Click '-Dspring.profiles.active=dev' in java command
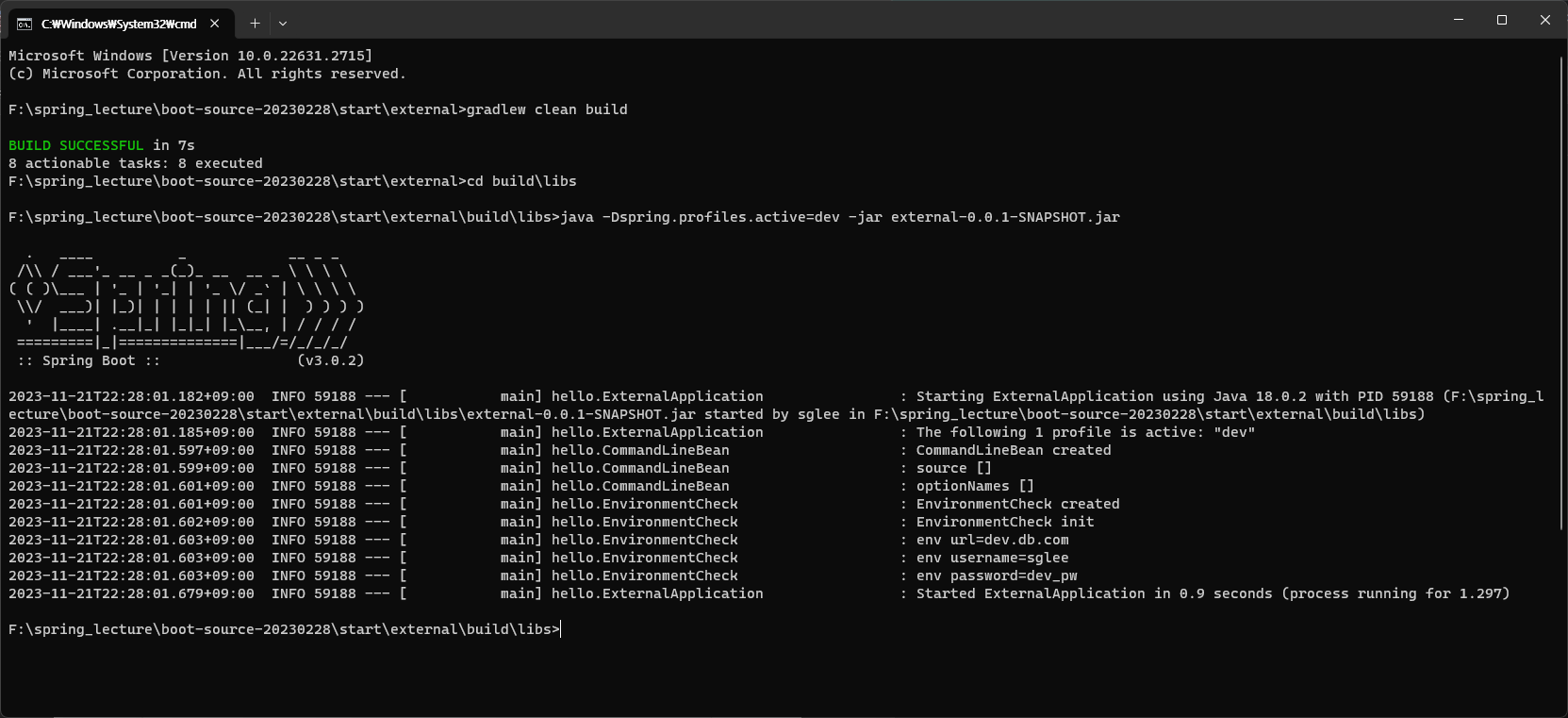1568x718 pixels. point(720,217)
